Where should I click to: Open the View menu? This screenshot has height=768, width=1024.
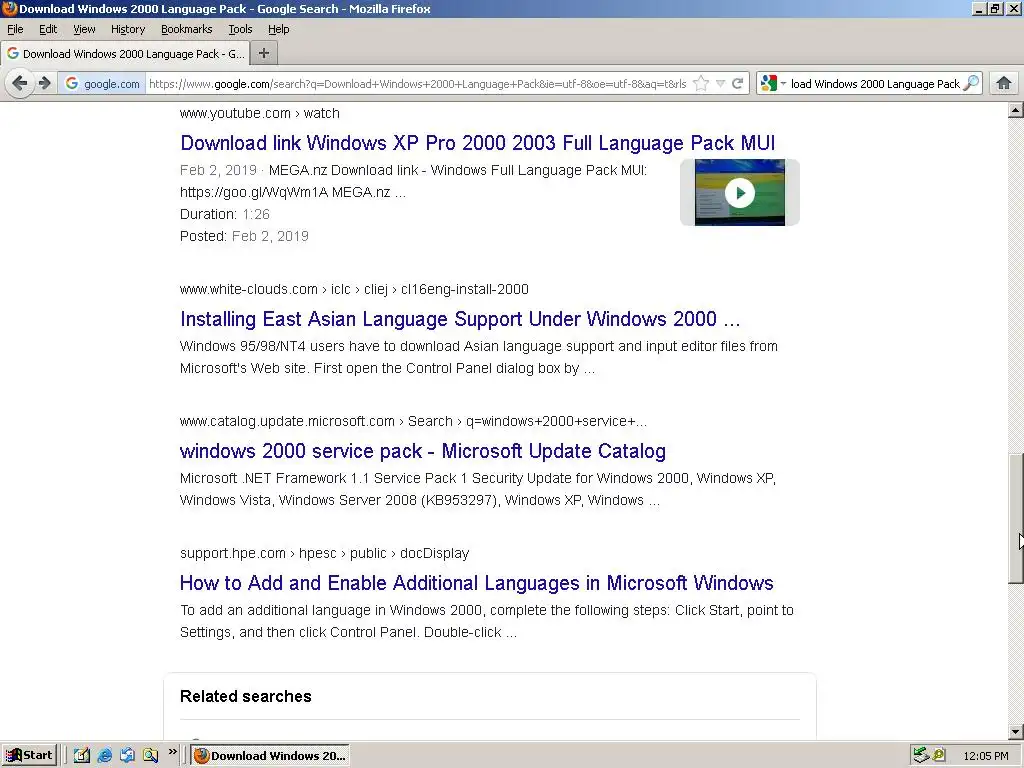coord(84,29)
